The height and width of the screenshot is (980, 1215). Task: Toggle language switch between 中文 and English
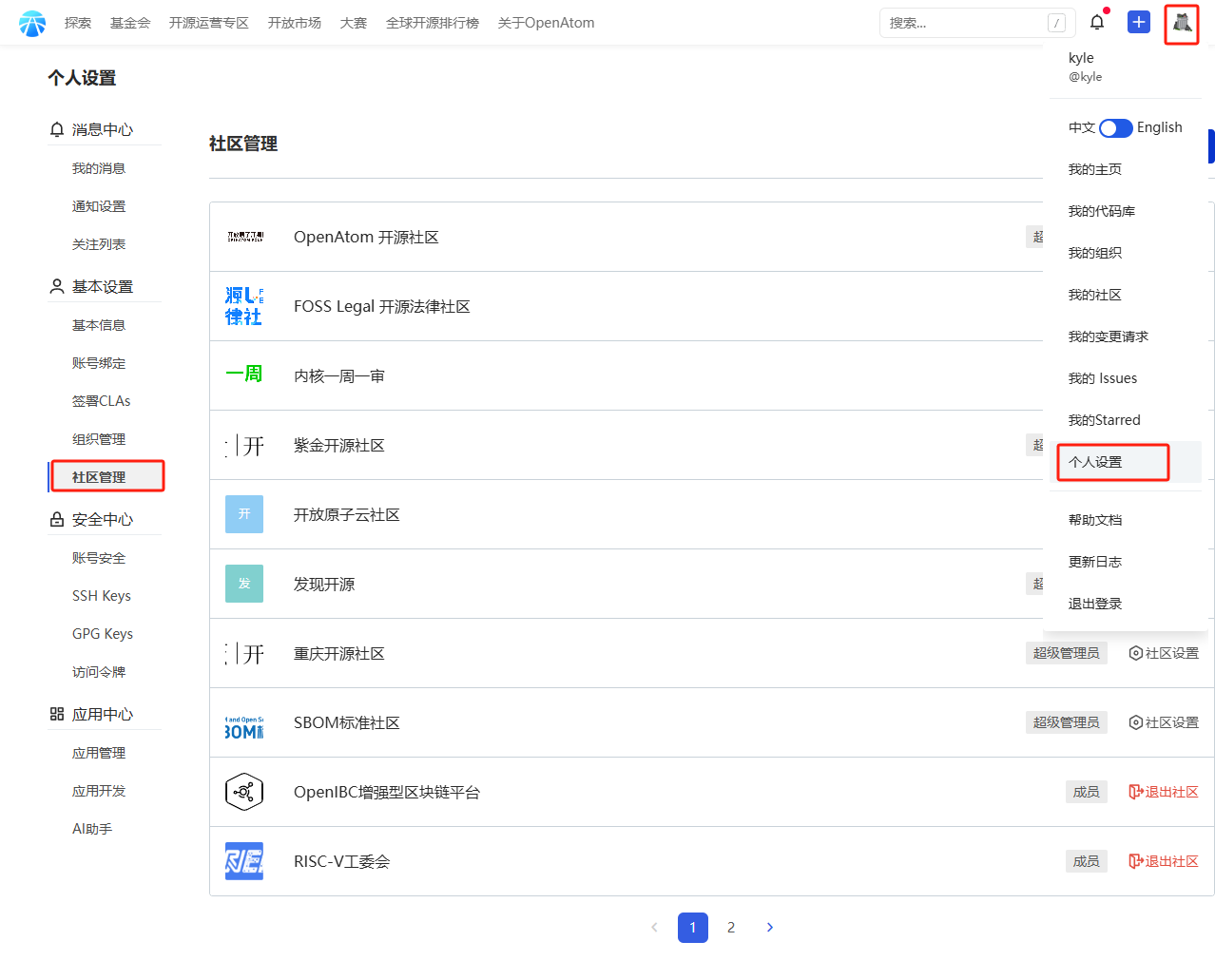[x=1116, y=127]
